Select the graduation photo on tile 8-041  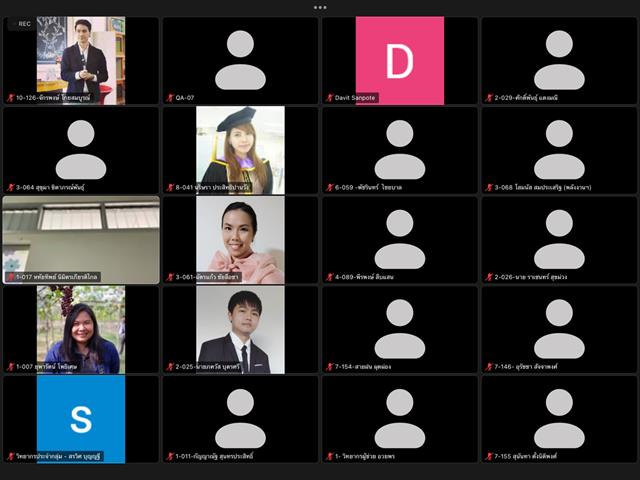click(x=240, y=150)
